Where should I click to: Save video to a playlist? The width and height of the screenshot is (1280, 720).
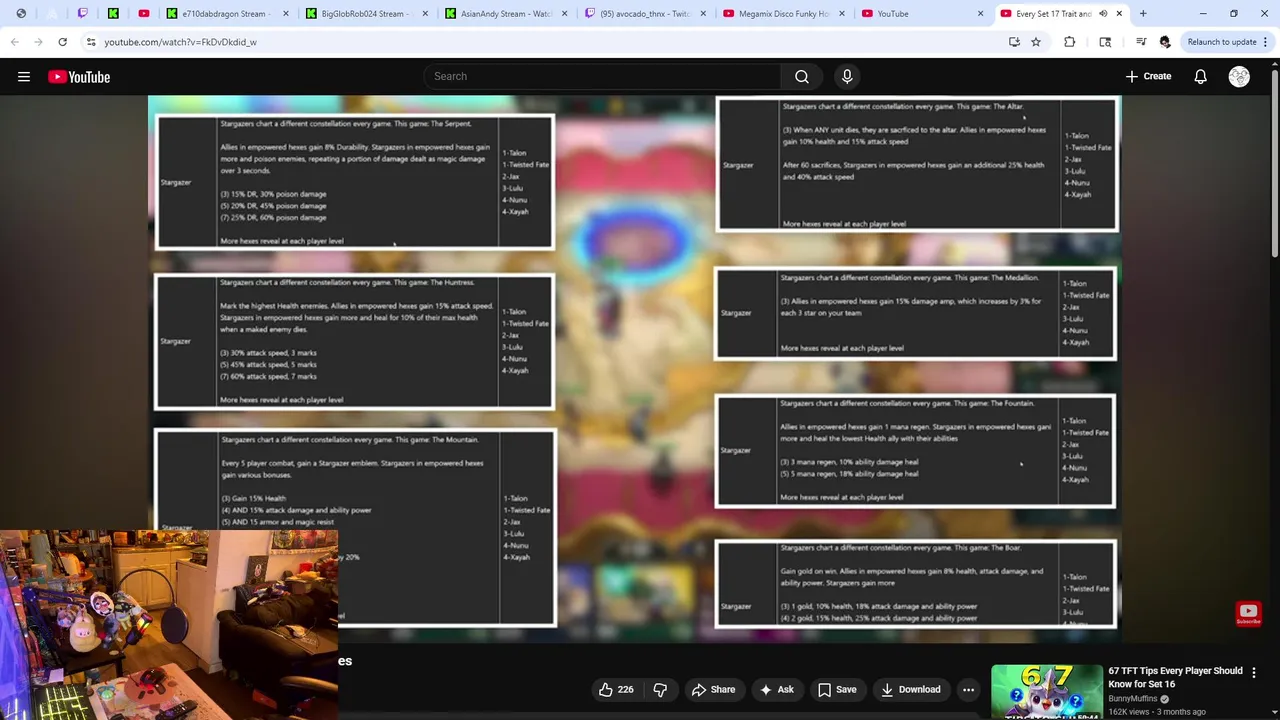(837, 689)
